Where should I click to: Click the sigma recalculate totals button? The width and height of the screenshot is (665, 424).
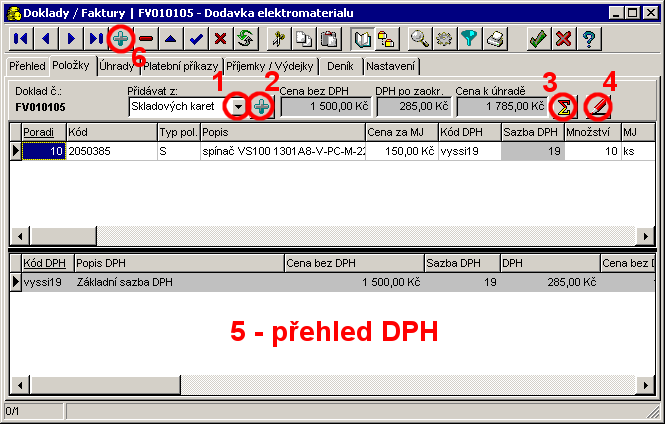tap(564, 106)
